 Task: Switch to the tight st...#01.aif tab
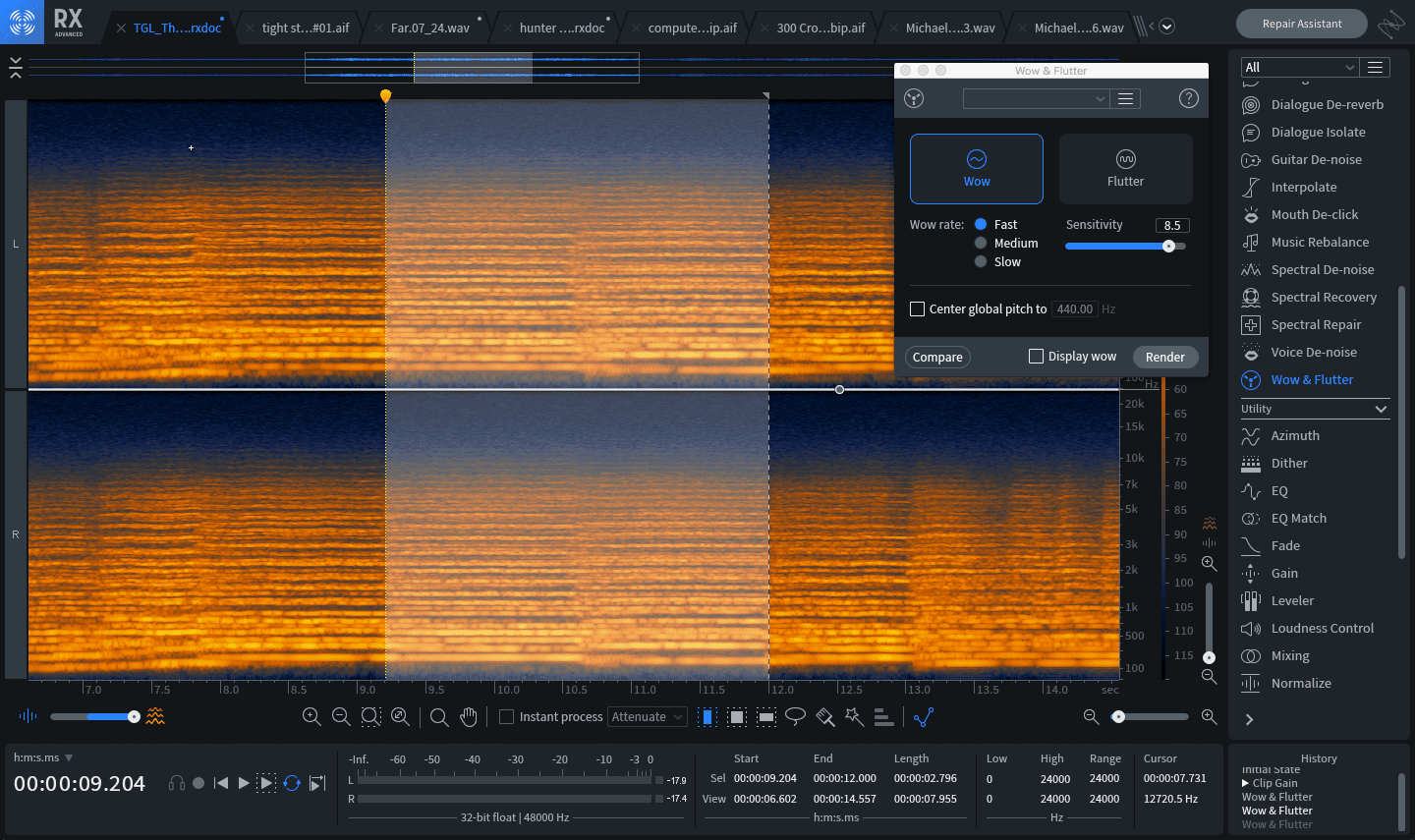click(306, 28)
